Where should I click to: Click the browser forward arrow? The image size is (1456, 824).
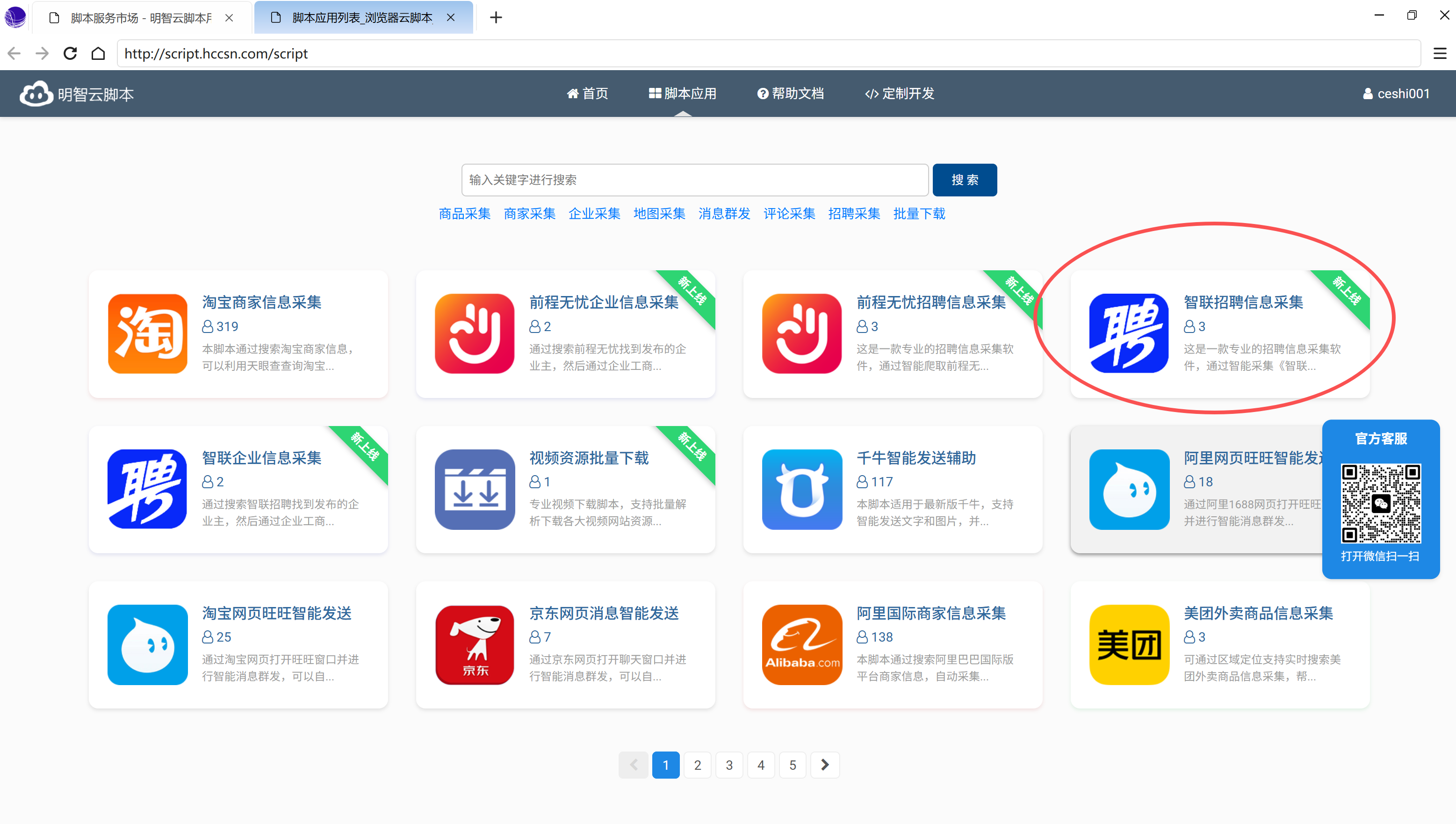43,53
